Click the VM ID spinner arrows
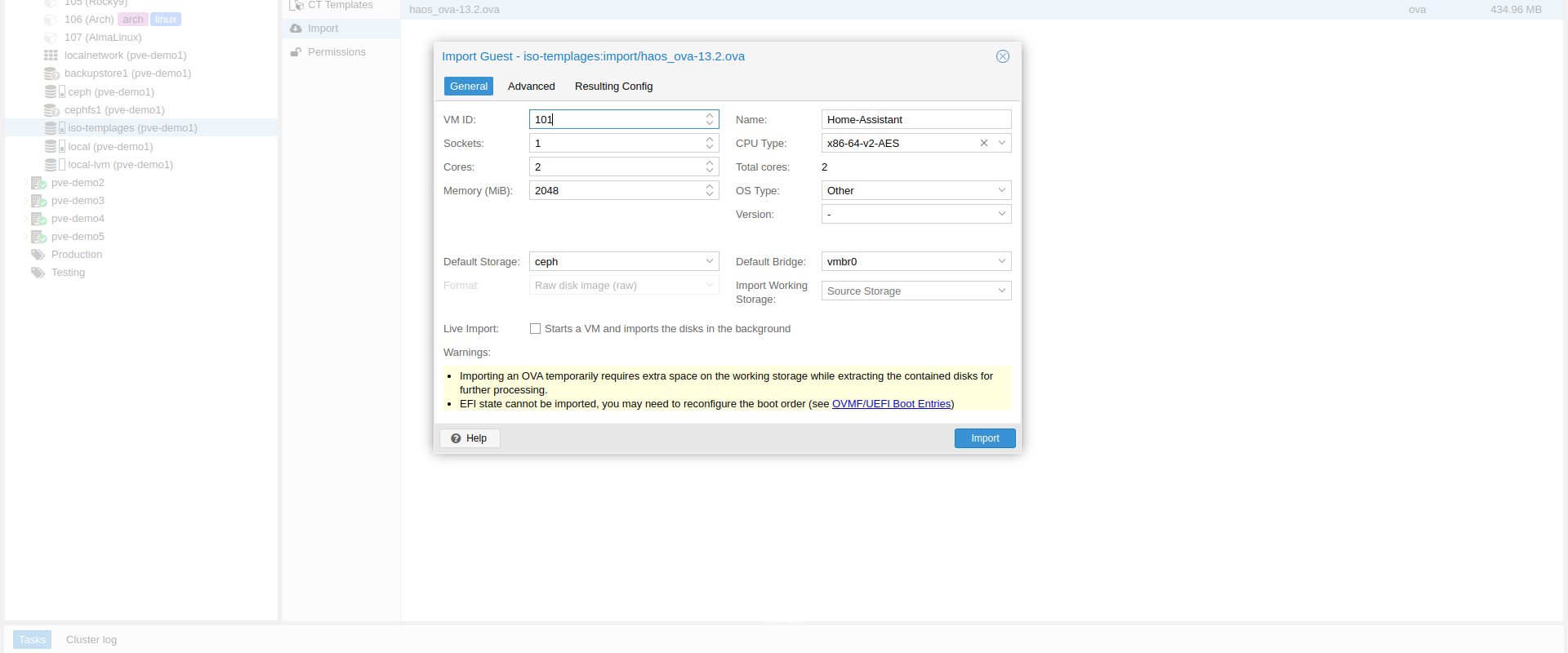 click(x=710, y=119)
